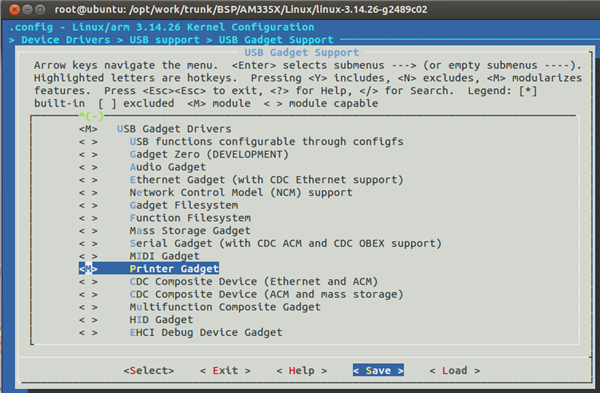The height and width of the screenshot is (393, 600).
Task: Toggle the module state for HID Gadget
Action: (88, 320)
